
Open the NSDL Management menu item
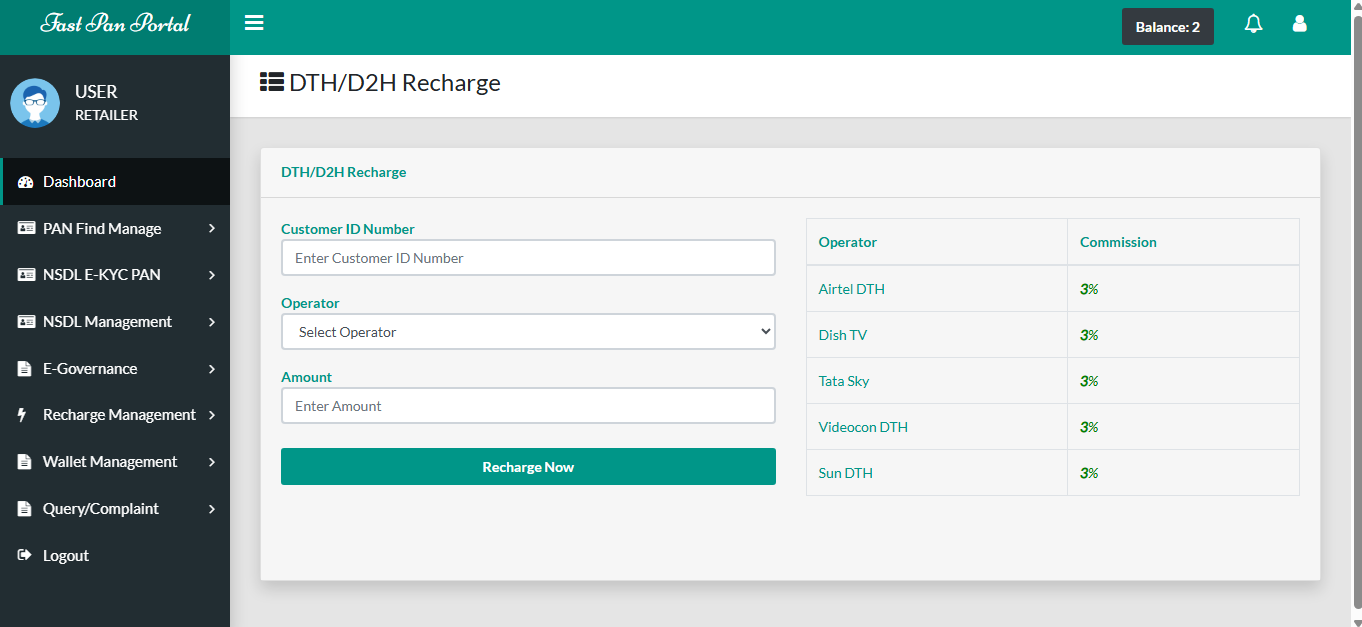coord(107,322)
